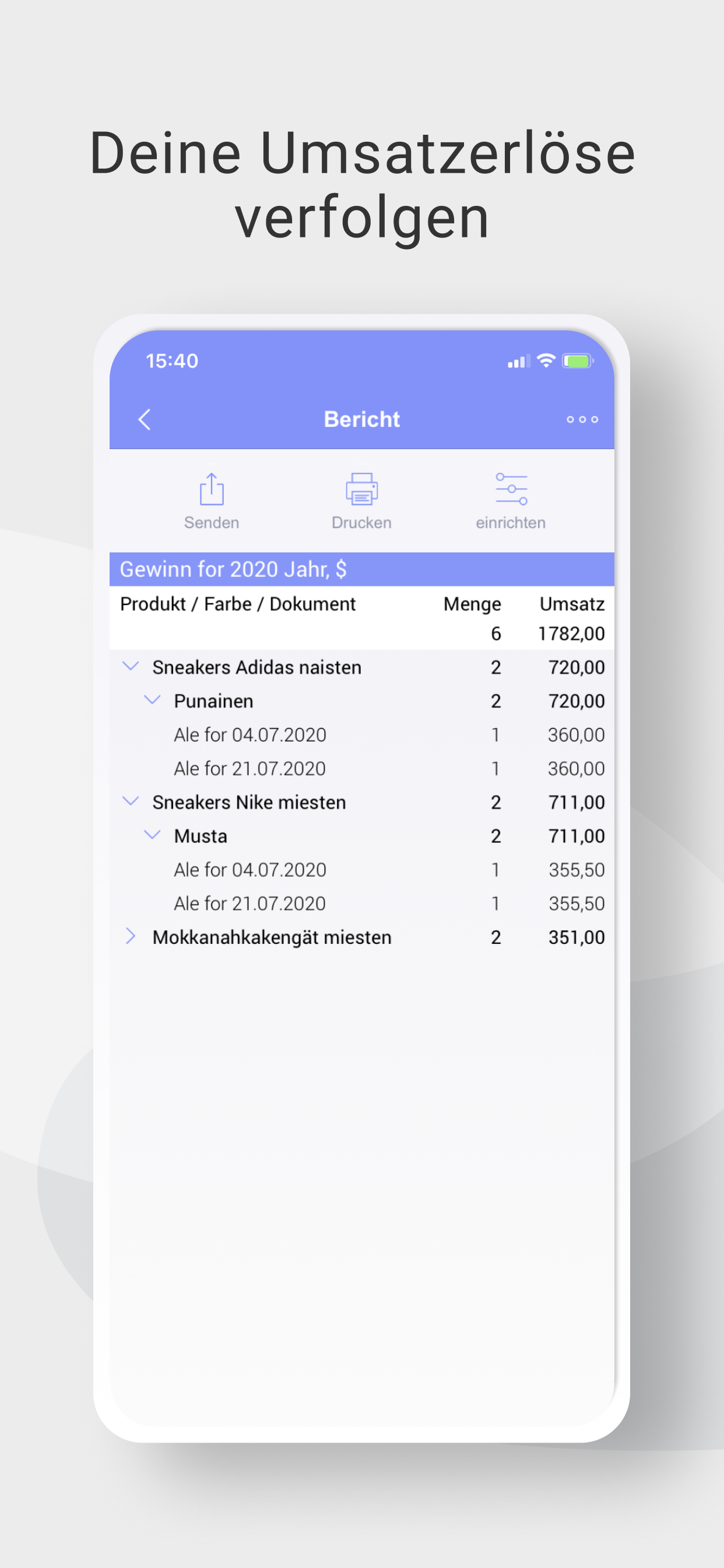Tap the battery status icon
724x1568 pixels.
point(578,361)
